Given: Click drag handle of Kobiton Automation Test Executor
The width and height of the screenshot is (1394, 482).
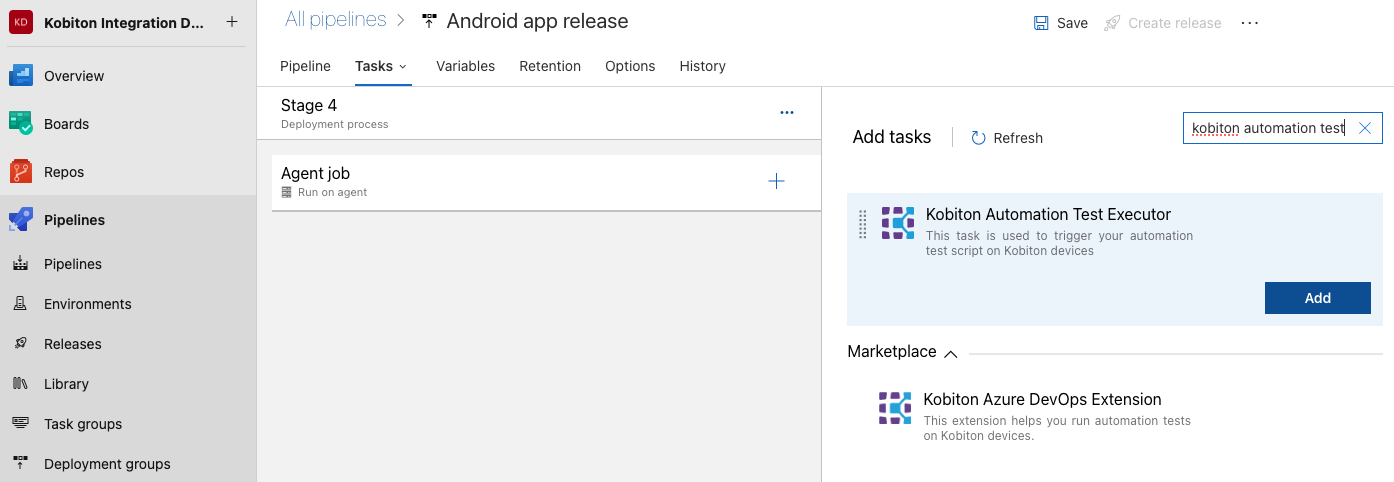Looking at the screenshot, I should coord(863,224).
